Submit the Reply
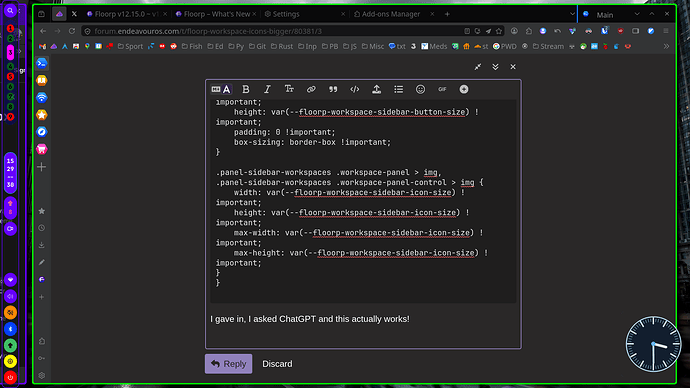Viewport: 690px width, 388px height. tap(228, 364)
